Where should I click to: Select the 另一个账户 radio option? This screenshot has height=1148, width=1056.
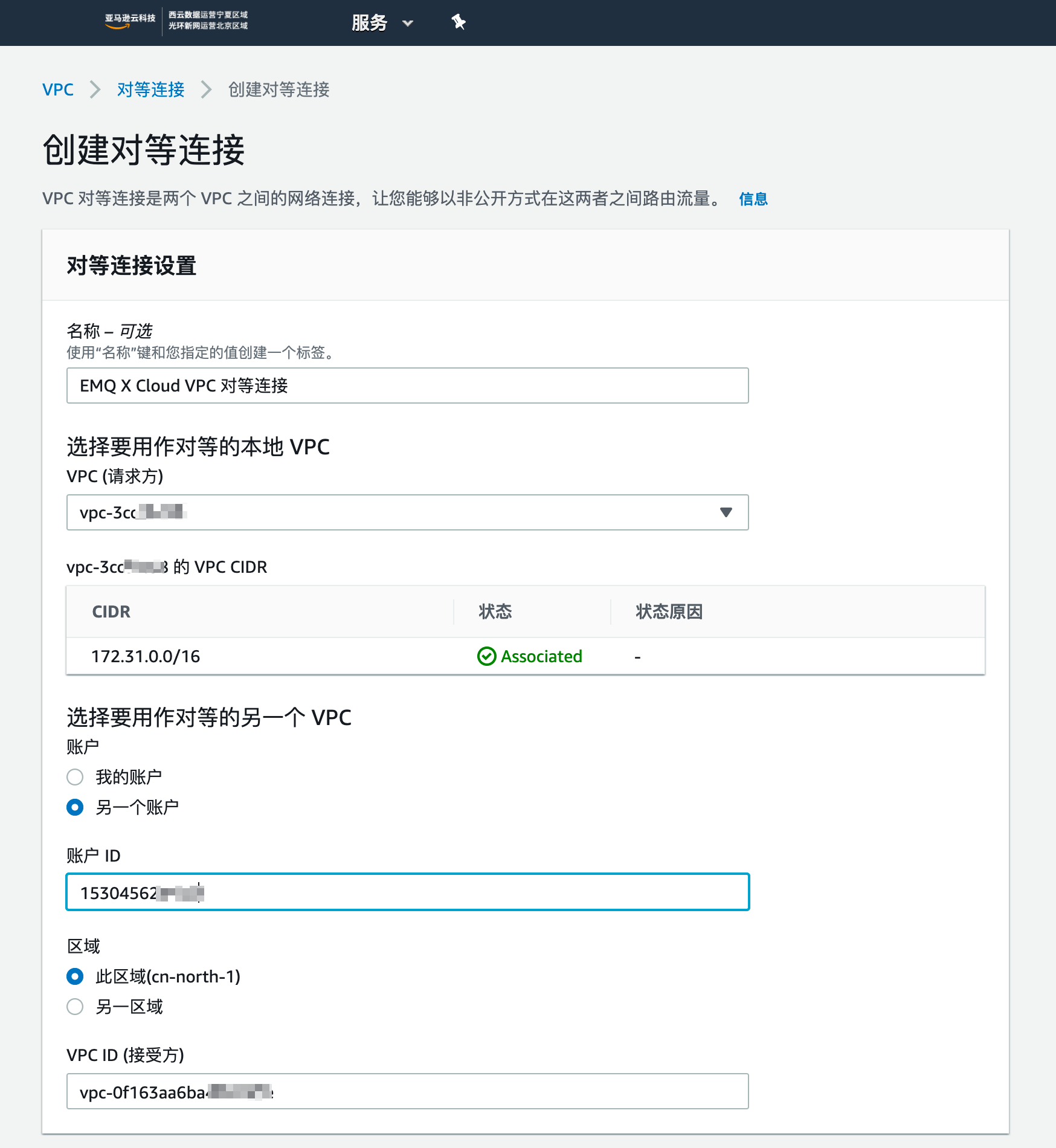click(75, 807)
